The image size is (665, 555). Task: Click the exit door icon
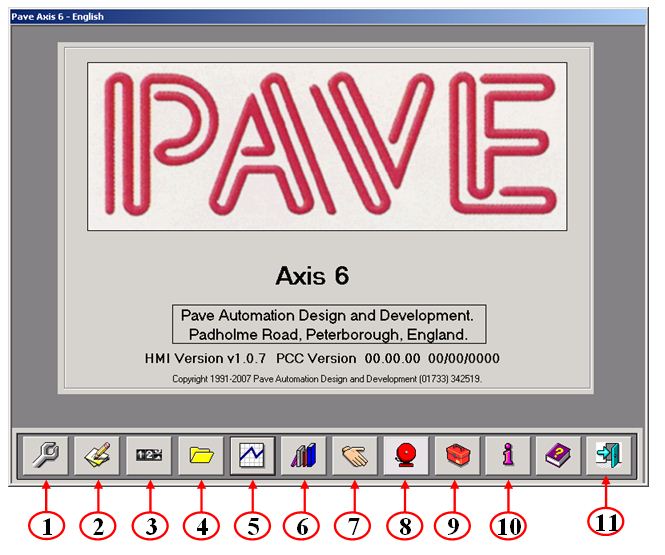pos(609,456)
